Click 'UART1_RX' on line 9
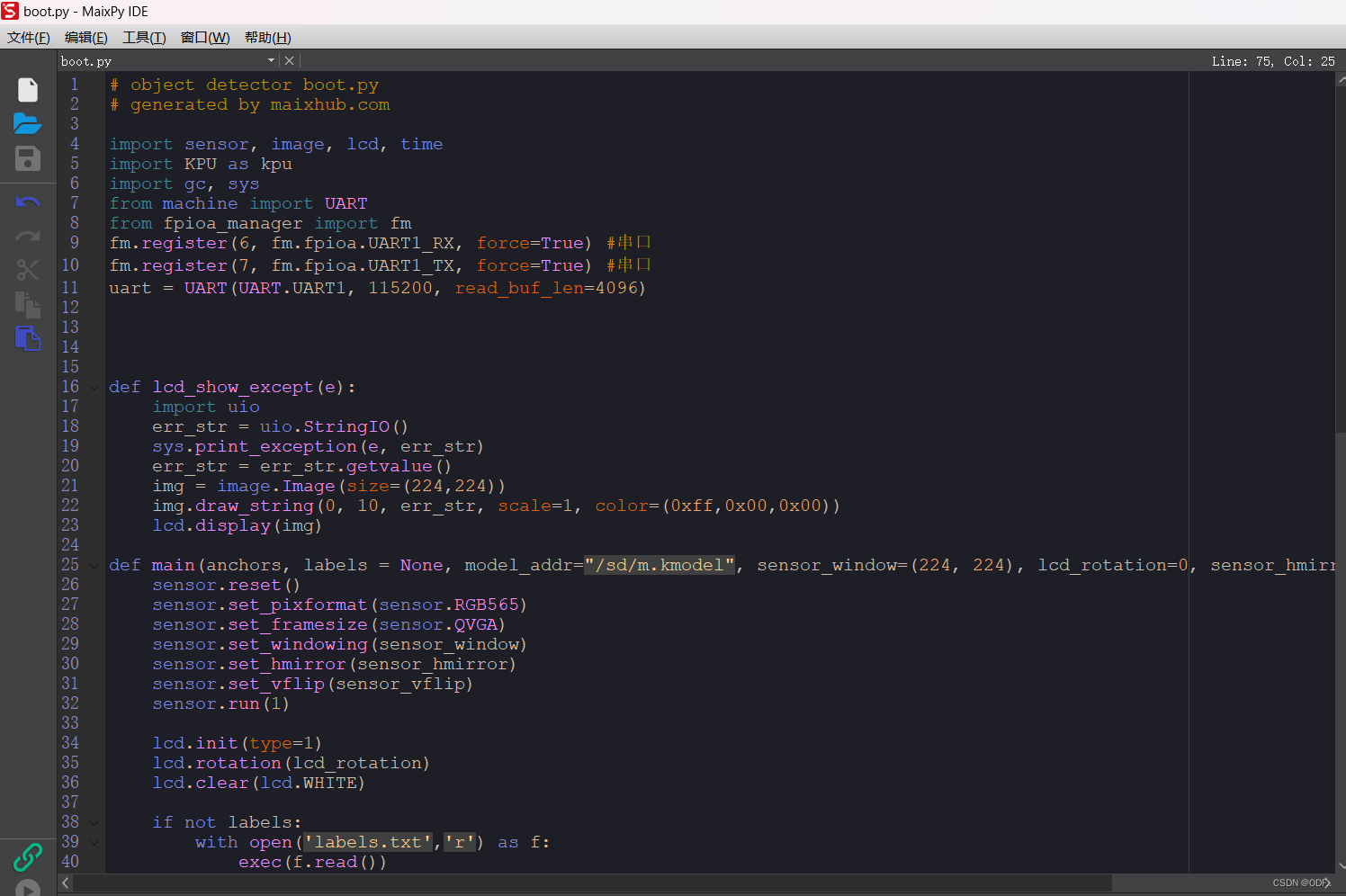This screenshot has height=896, width=1346. tap(411, 243)
